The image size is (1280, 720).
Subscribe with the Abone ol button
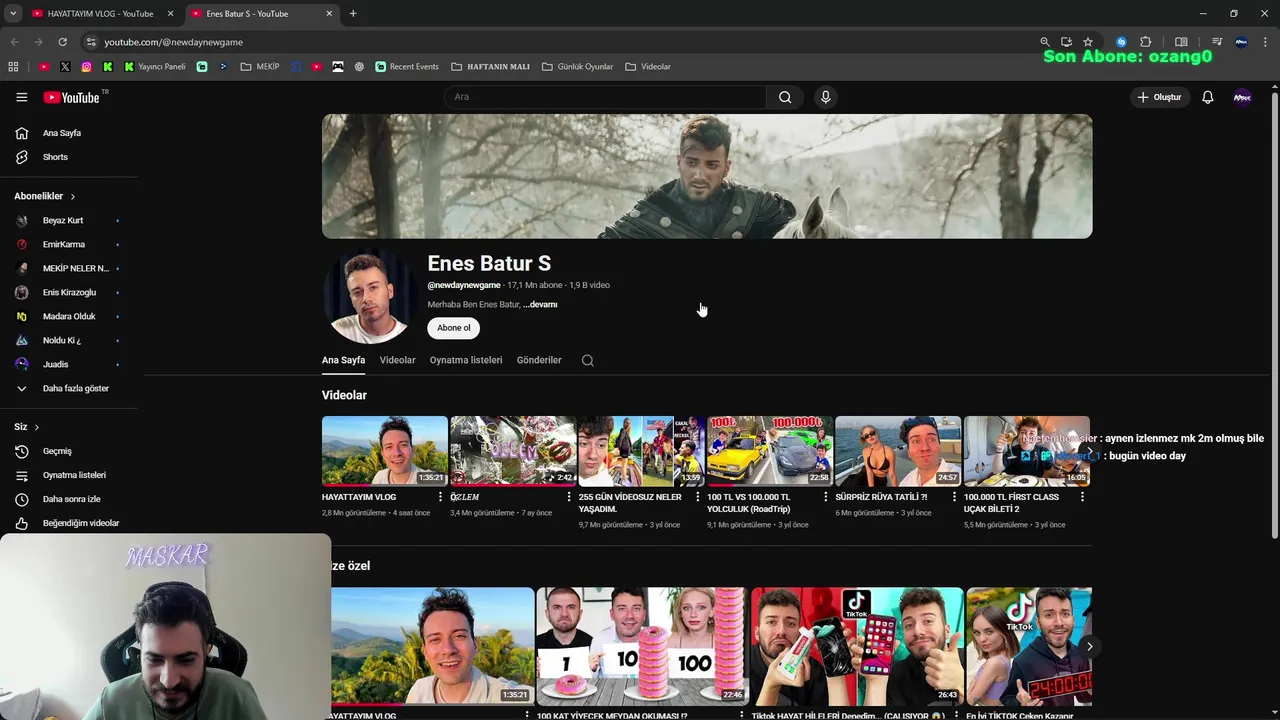coord(453,328)
